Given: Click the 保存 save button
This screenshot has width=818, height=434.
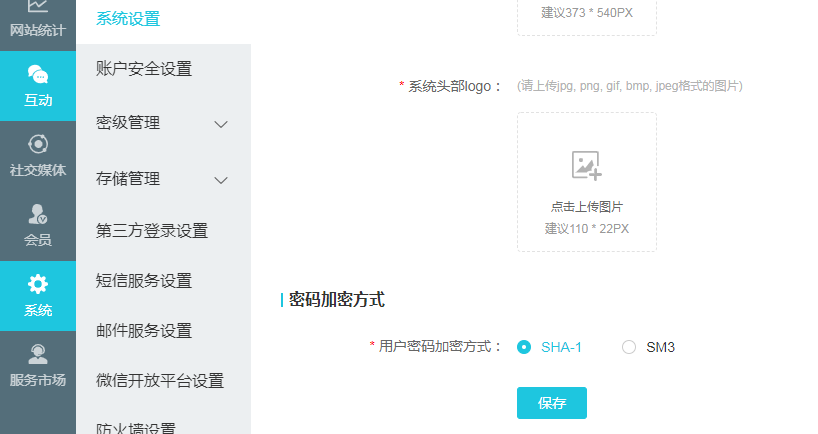Looking at the screenshot, I should (x=552, y=403).
